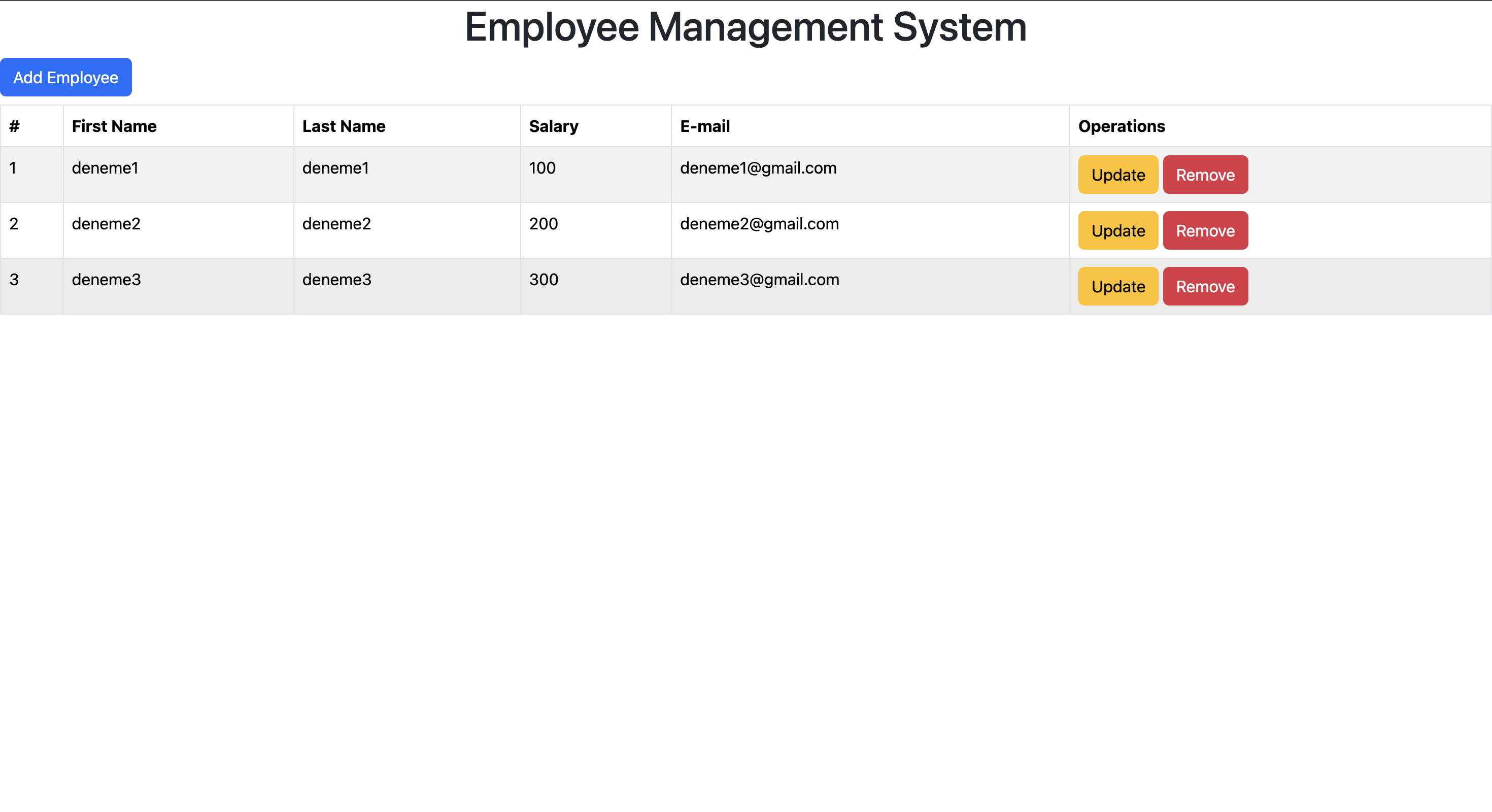Remove employee deneme2

point(1205,230)
